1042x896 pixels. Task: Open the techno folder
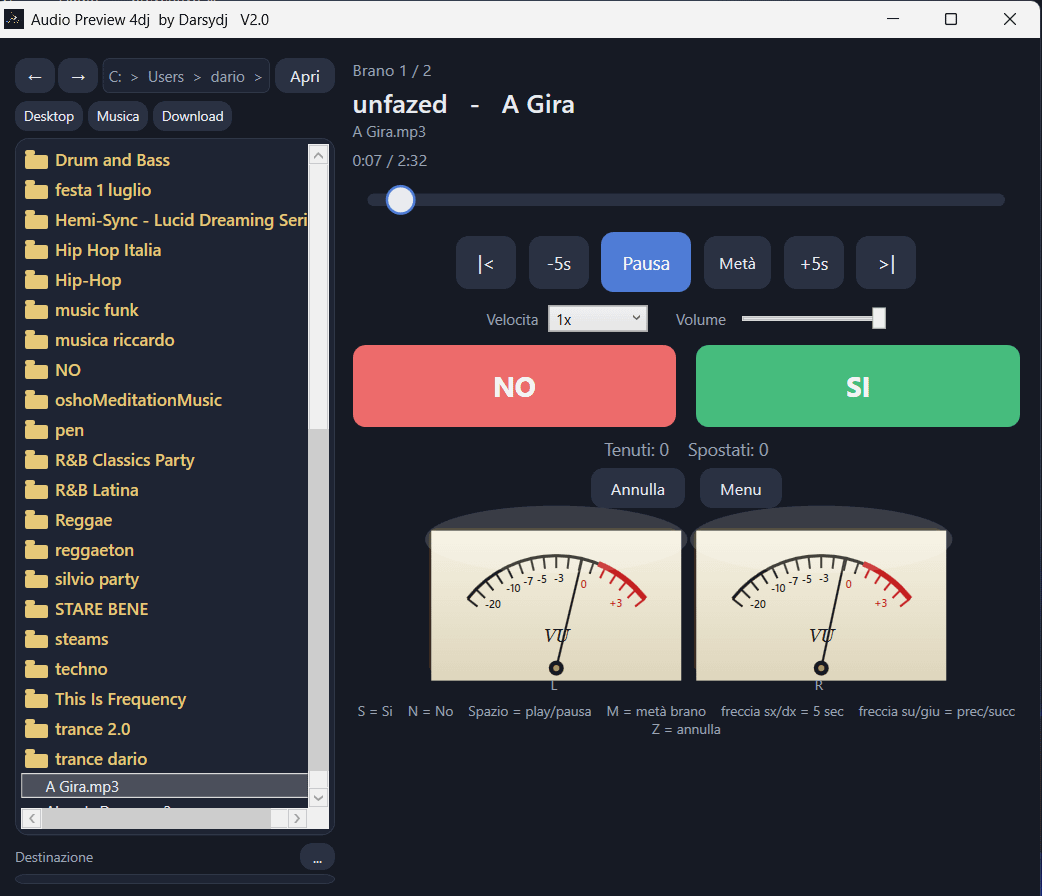click(x=81, y=669)
